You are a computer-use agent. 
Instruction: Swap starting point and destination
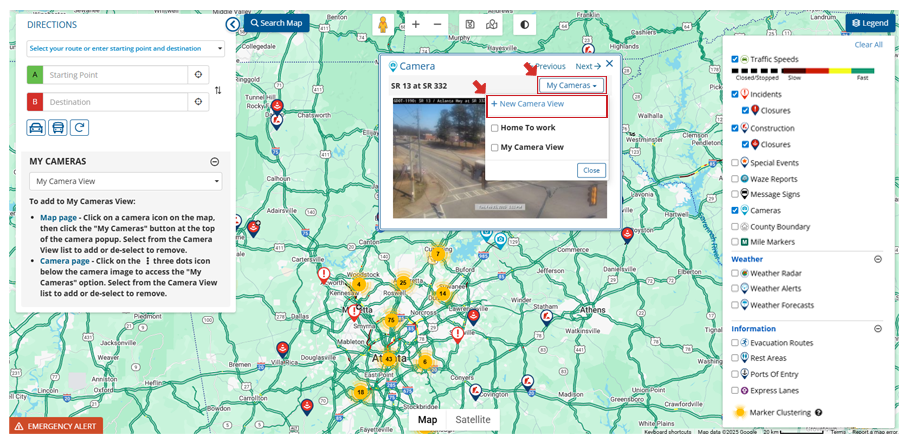[218, 90]
